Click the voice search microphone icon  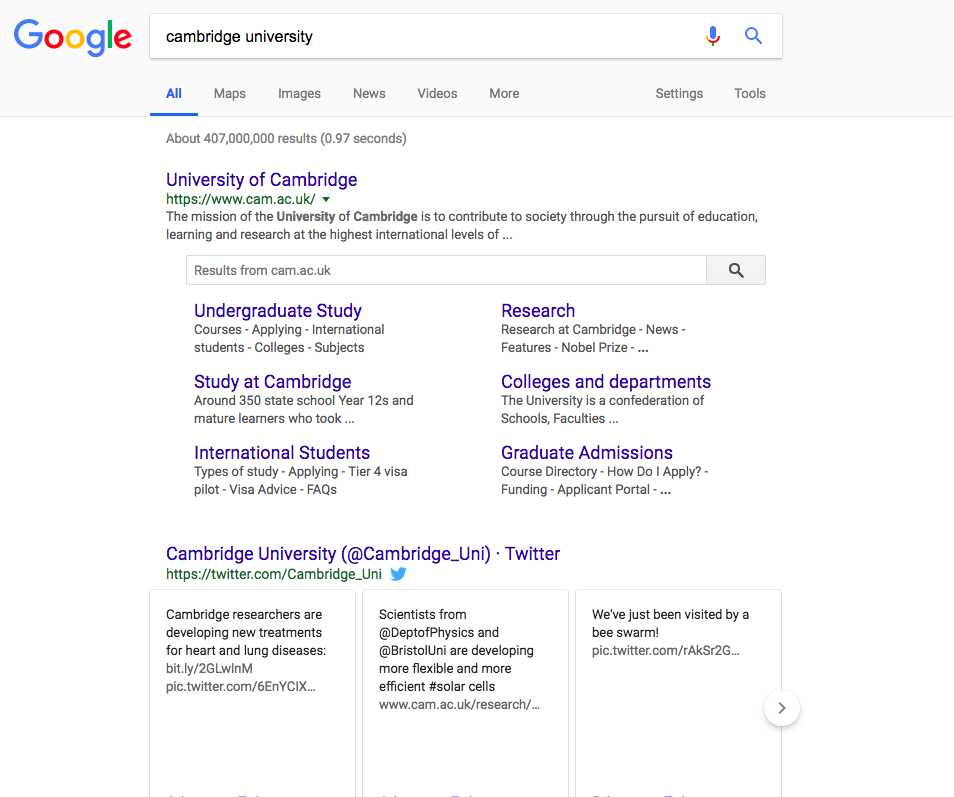712,37
